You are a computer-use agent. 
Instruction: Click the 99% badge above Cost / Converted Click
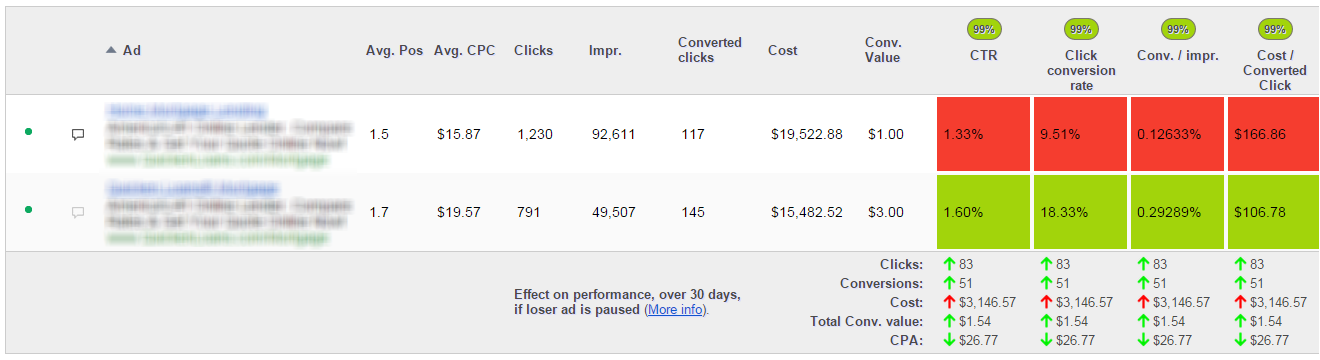(x=1275, y=29)
